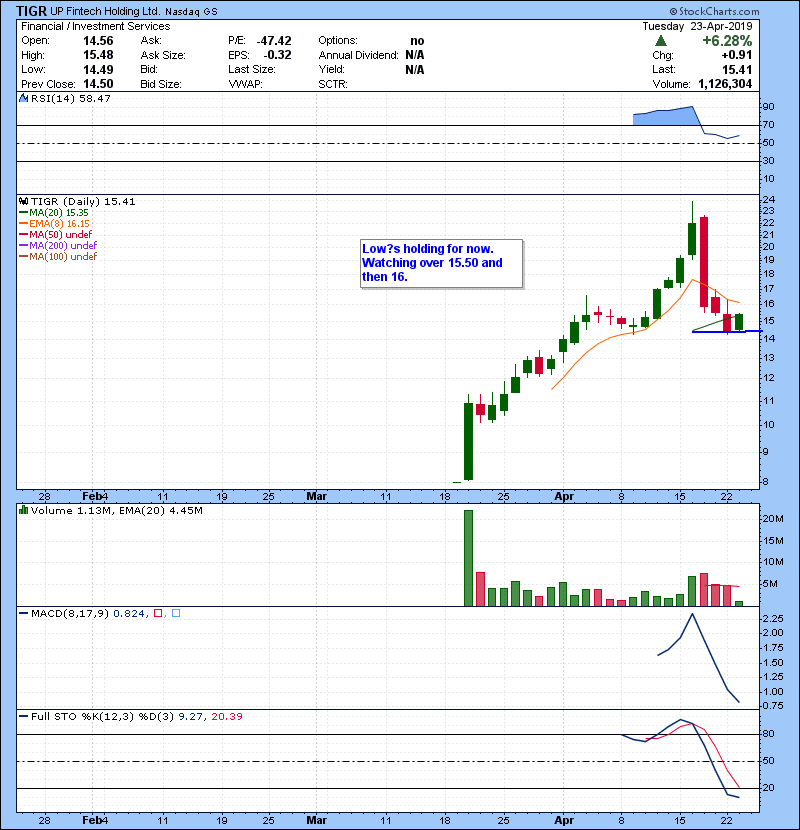Click the red %D value 20.39
Viewport: 800px width, 830px height.
coord(227,716)
